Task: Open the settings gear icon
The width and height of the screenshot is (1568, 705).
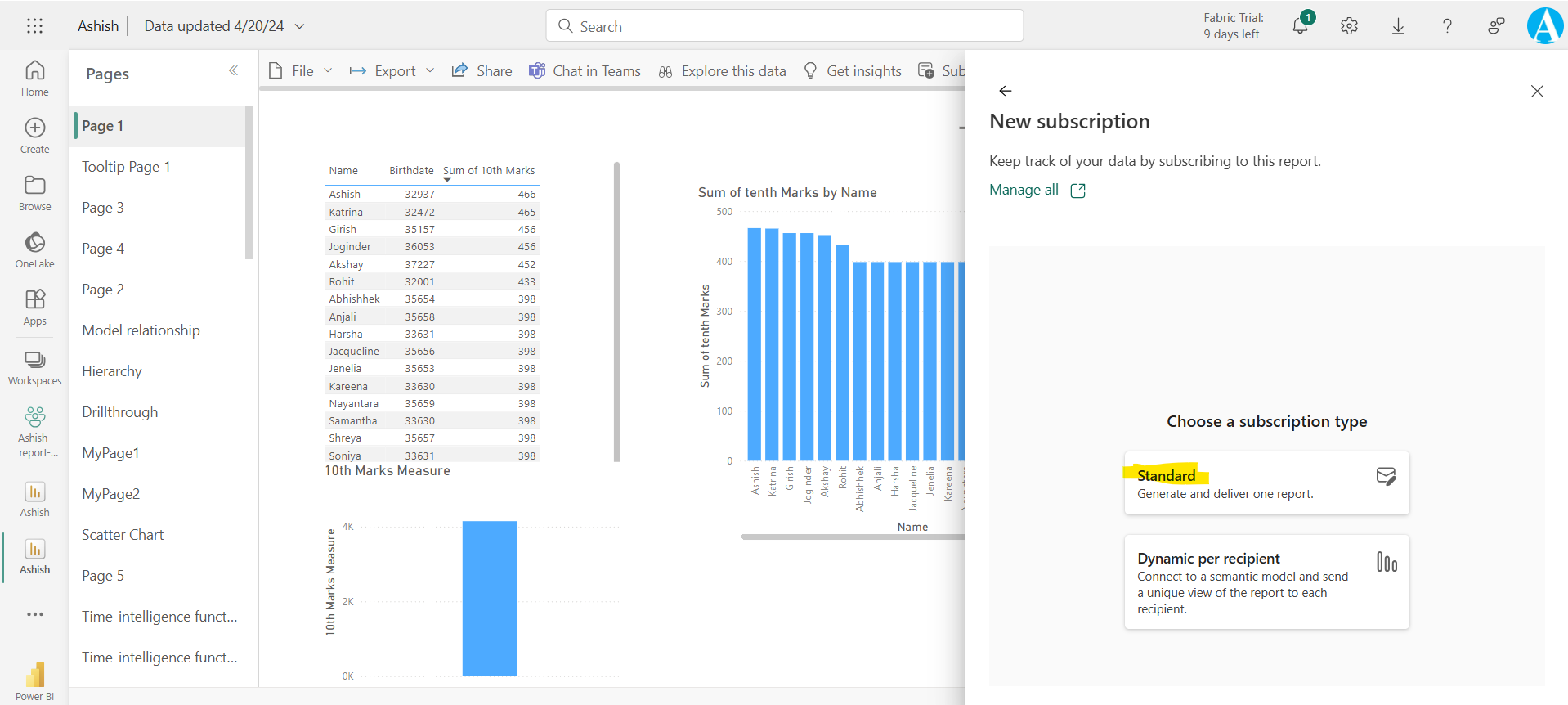Action: [x=1349, y=26]
